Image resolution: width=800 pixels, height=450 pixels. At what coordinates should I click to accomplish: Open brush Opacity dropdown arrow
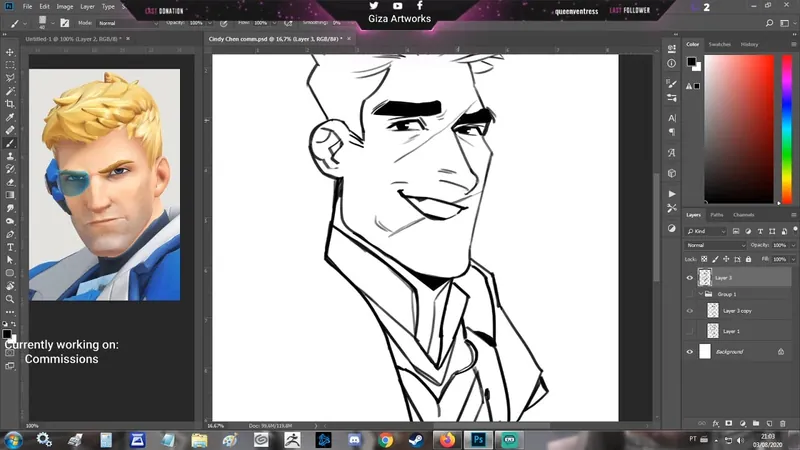pyautogui.click(x=209, y=23)
